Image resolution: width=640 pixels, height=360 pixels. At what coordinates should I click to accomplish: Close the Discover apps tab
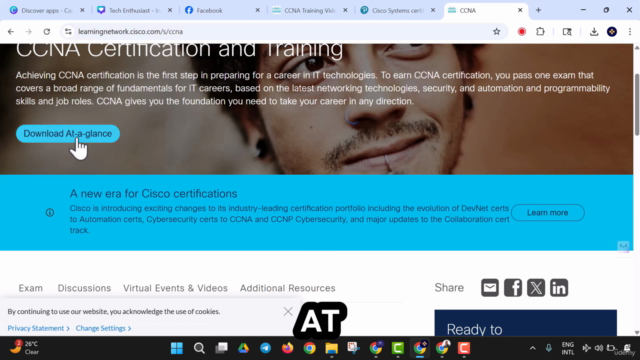click(x=82, y=10)
